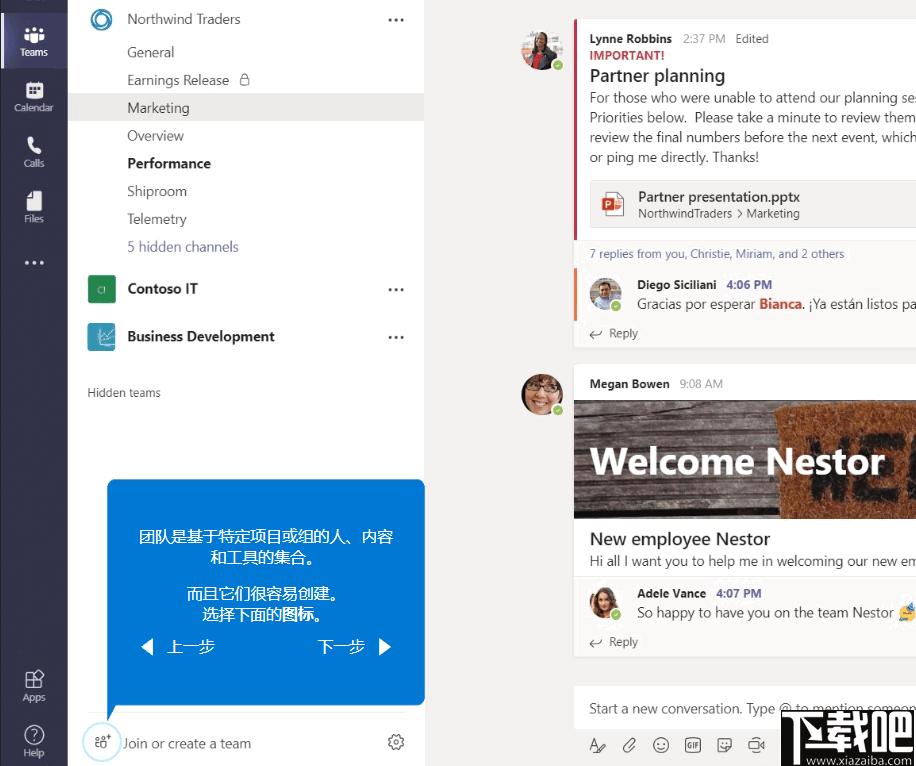Click the Contoso IT team avatar
Screen dimensions: 916x766
click(x=102, y=289)
